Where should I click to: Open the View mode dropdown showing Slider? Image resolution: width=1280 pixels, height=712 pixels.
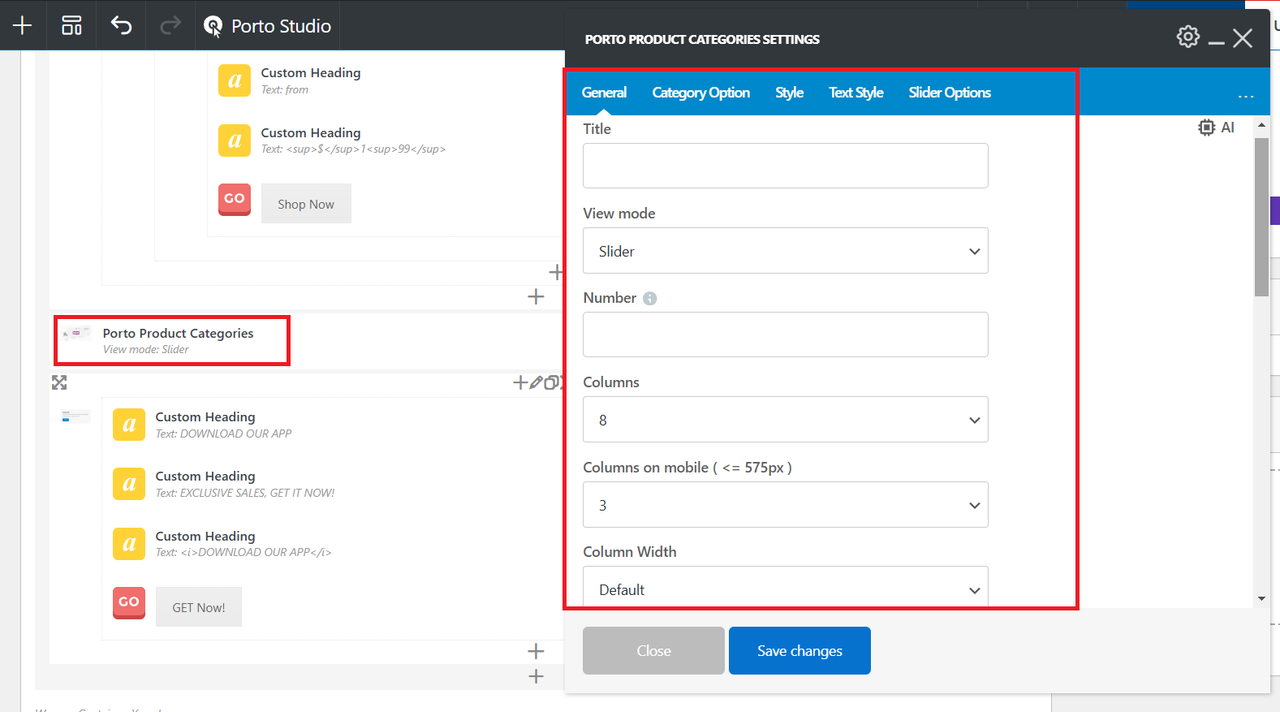785,251
